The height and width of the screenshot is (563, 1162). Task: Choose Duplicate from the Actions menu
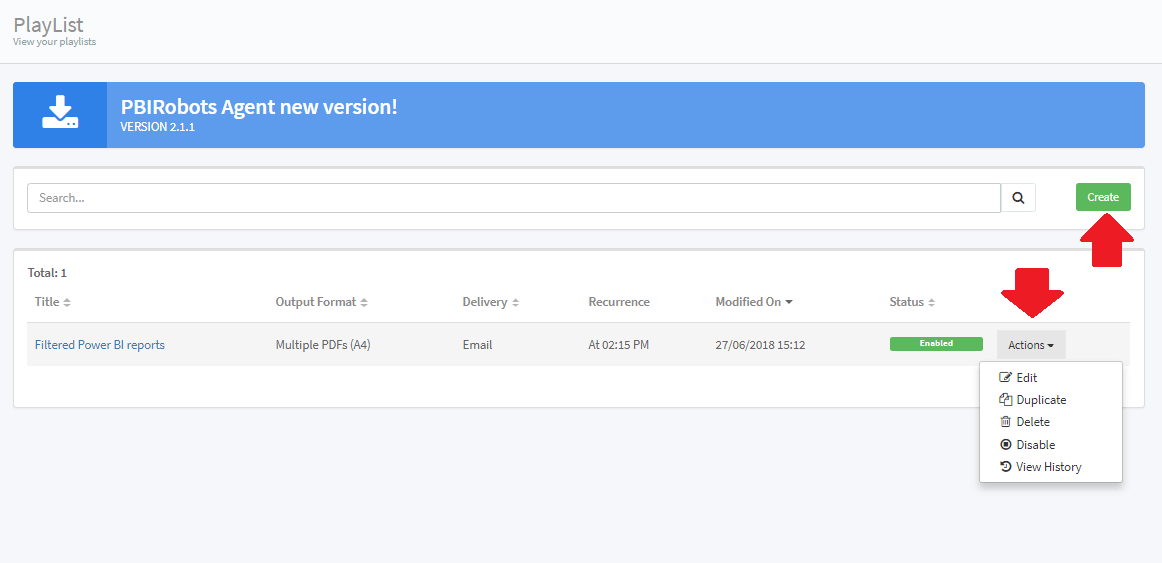coord(1041,400)
